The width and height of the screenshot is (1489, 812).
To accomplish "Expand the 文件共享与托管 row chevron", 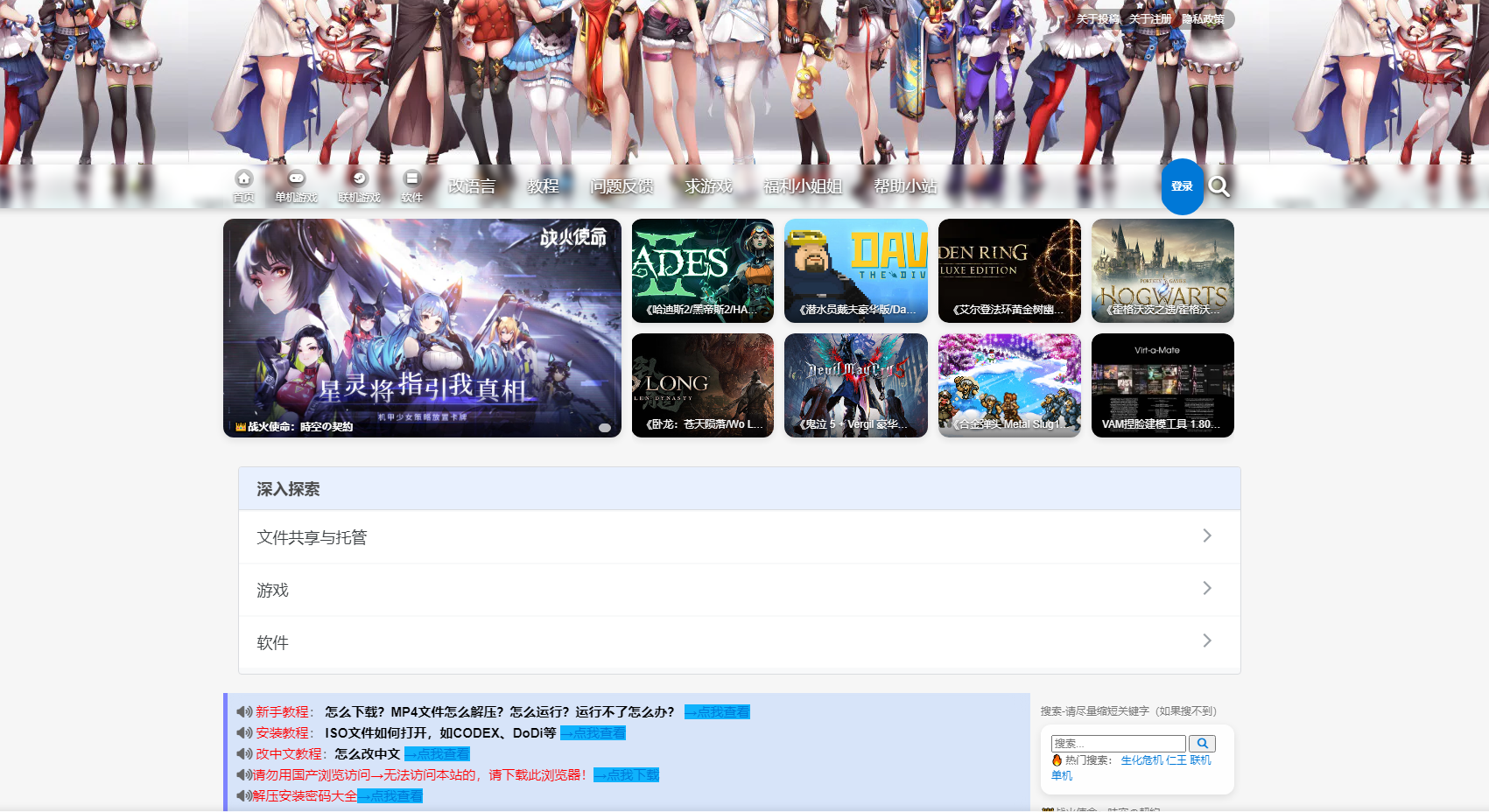I will pos(1207,535).
